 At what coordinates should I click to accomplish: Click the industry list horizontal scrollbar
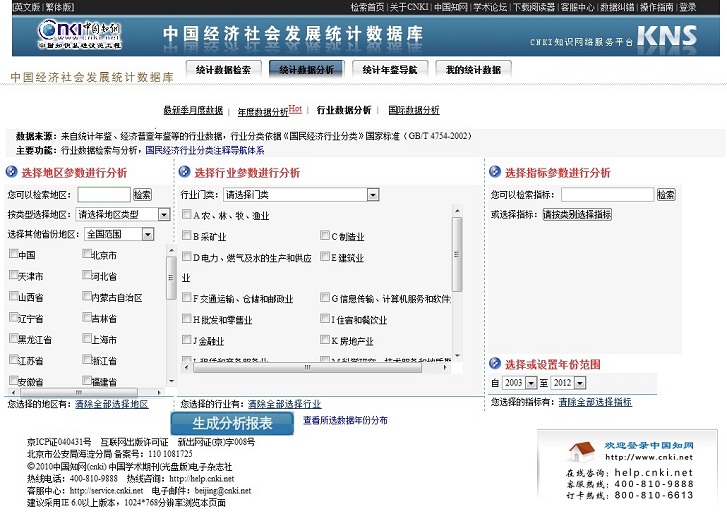click(310, 367)
